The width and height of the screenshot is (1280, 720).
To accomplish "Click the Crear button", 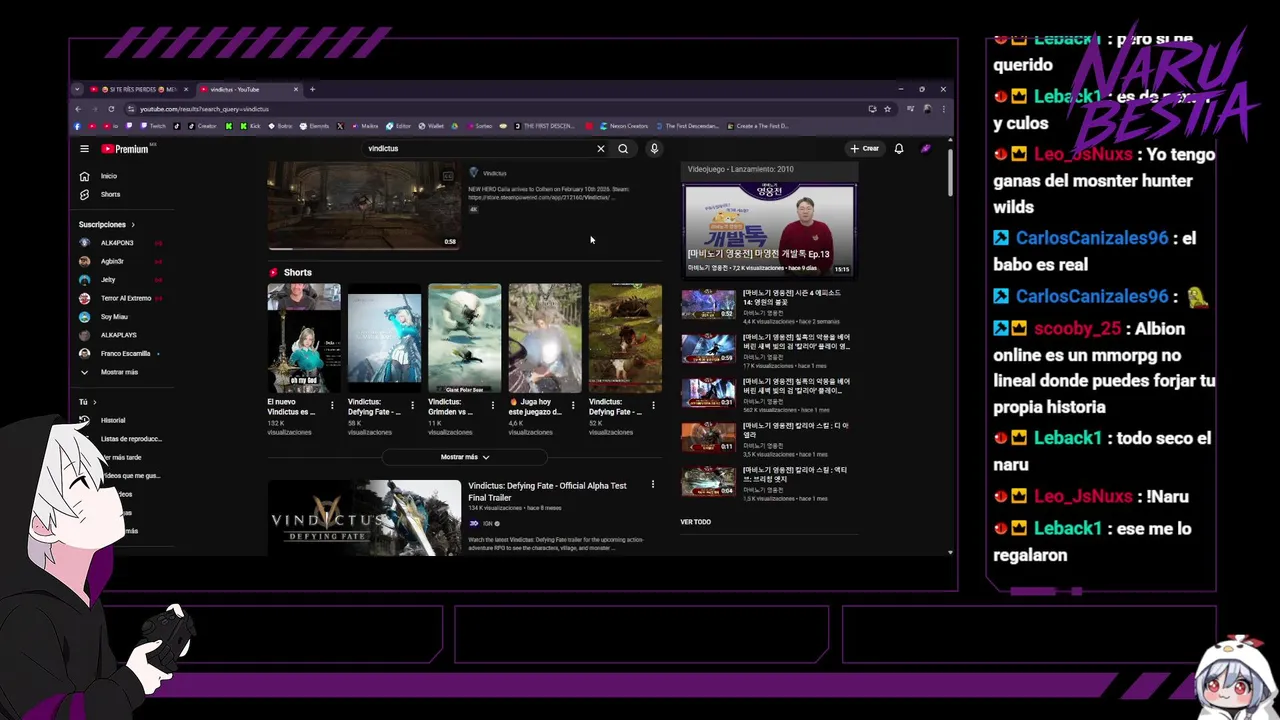I will pyautogui.click(x=865, y=148).
